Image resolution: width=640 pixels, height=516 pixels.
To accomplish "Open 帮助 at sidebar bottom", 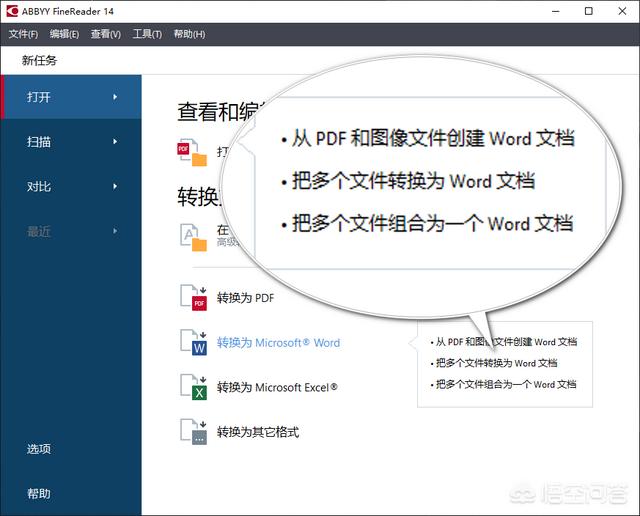I will 39,494.
